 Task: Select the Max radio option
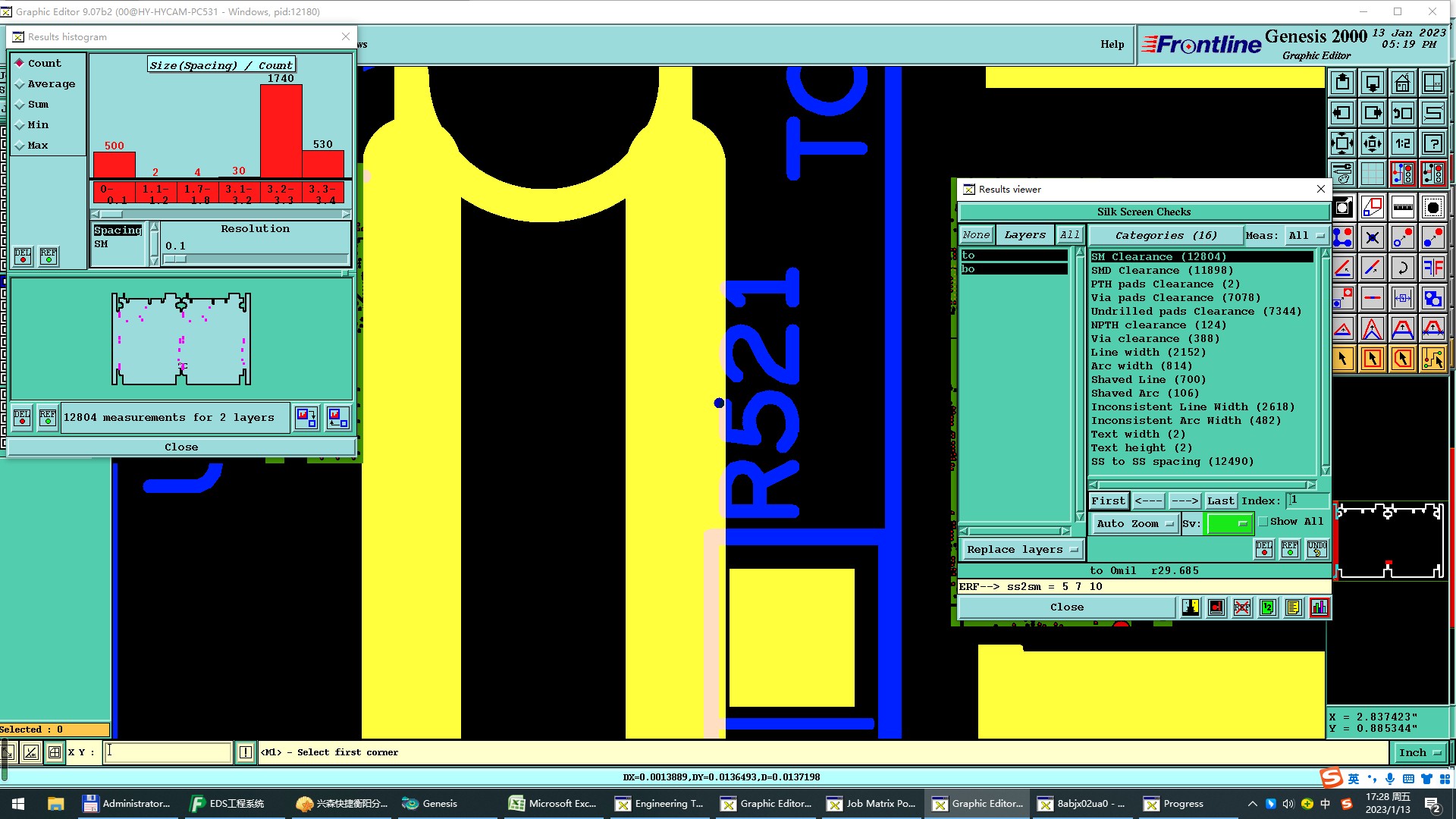pyautogui.click(x=20, y=146)
